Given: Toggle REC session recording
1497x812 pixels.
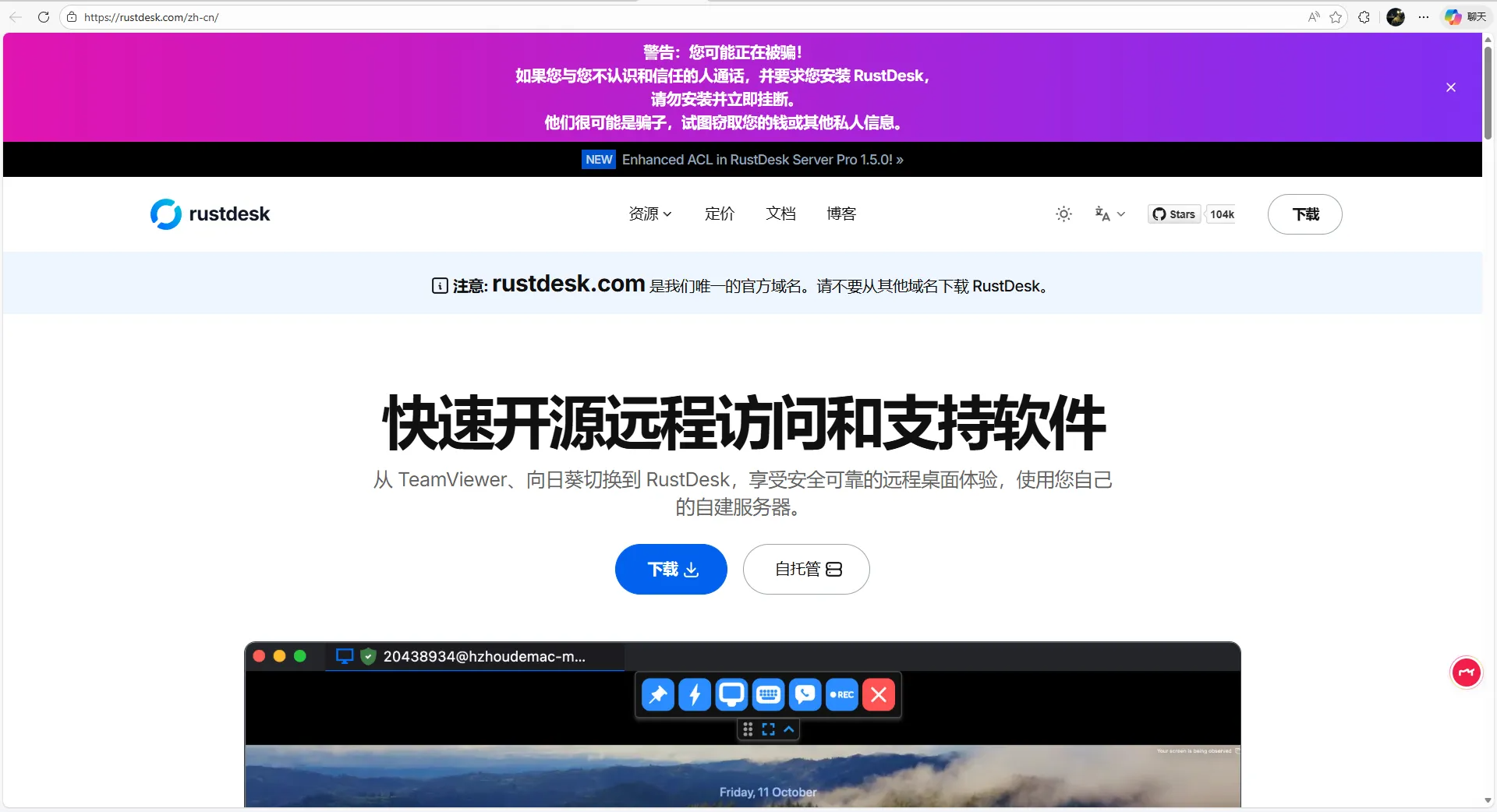Looking at the screenshot, I should tap(841, 694).
